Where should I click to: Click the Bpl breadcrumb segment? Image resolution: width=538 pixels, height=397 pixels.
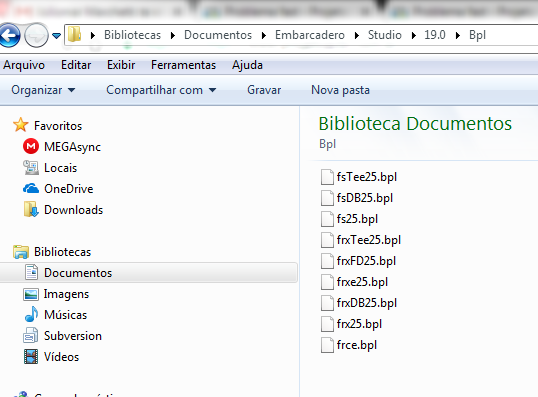(477, 35)
